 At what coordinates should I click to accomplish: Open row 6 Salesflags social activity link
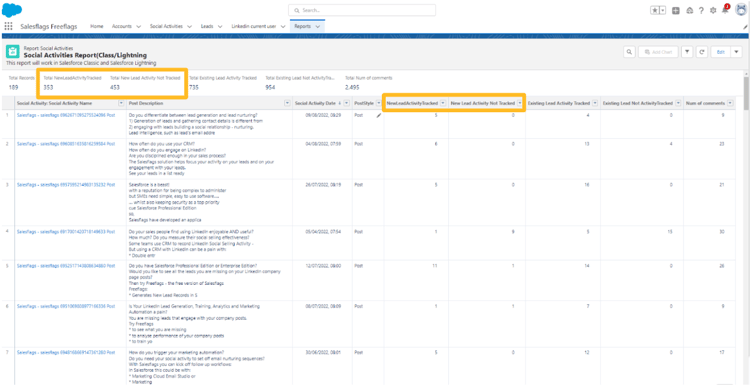tap(66, 306)
